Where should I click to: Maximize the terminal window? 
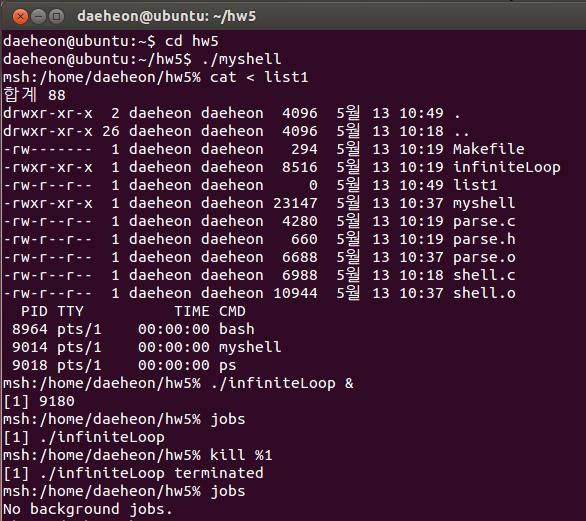point(56,16)
